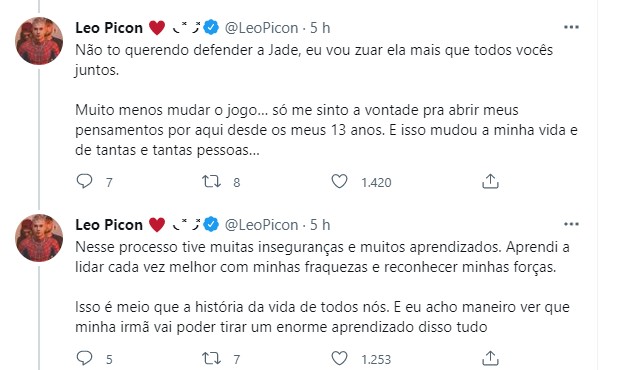Open the more options menu on first tweet
The height and width of the screenshot is (370, 620).
pos(571,27)
